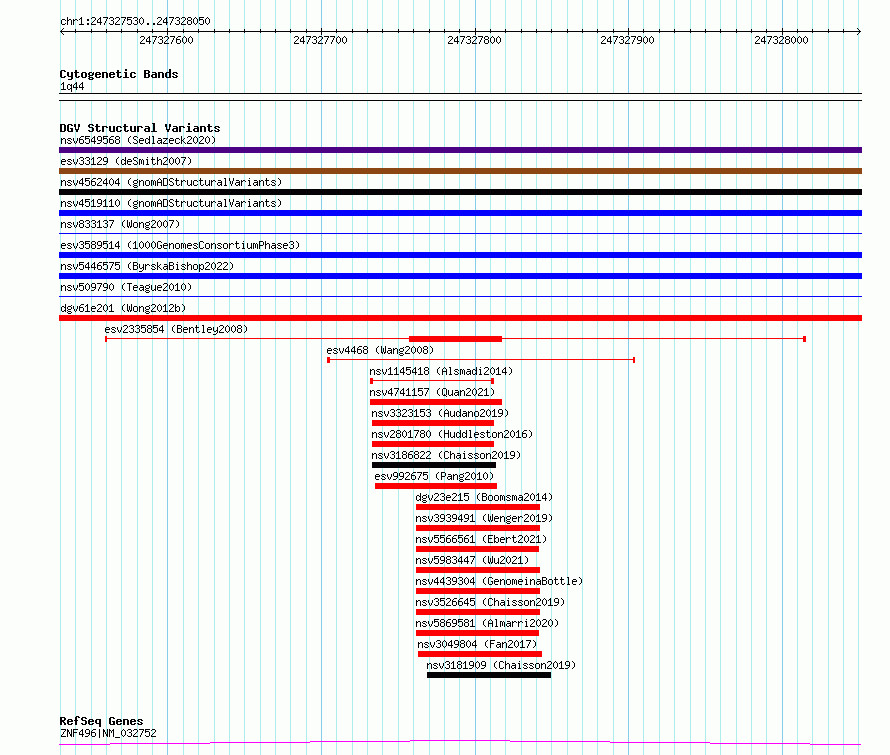Screen dimensions: 890x755
Task: Click the ZNF496|NM_032752 gene label
Action: coord(108,733)
